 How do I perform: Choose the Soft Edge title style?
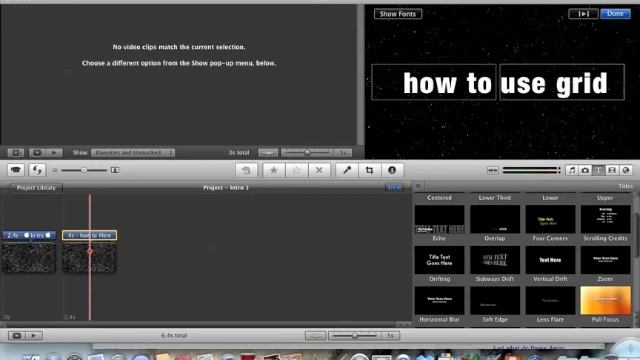495,301
